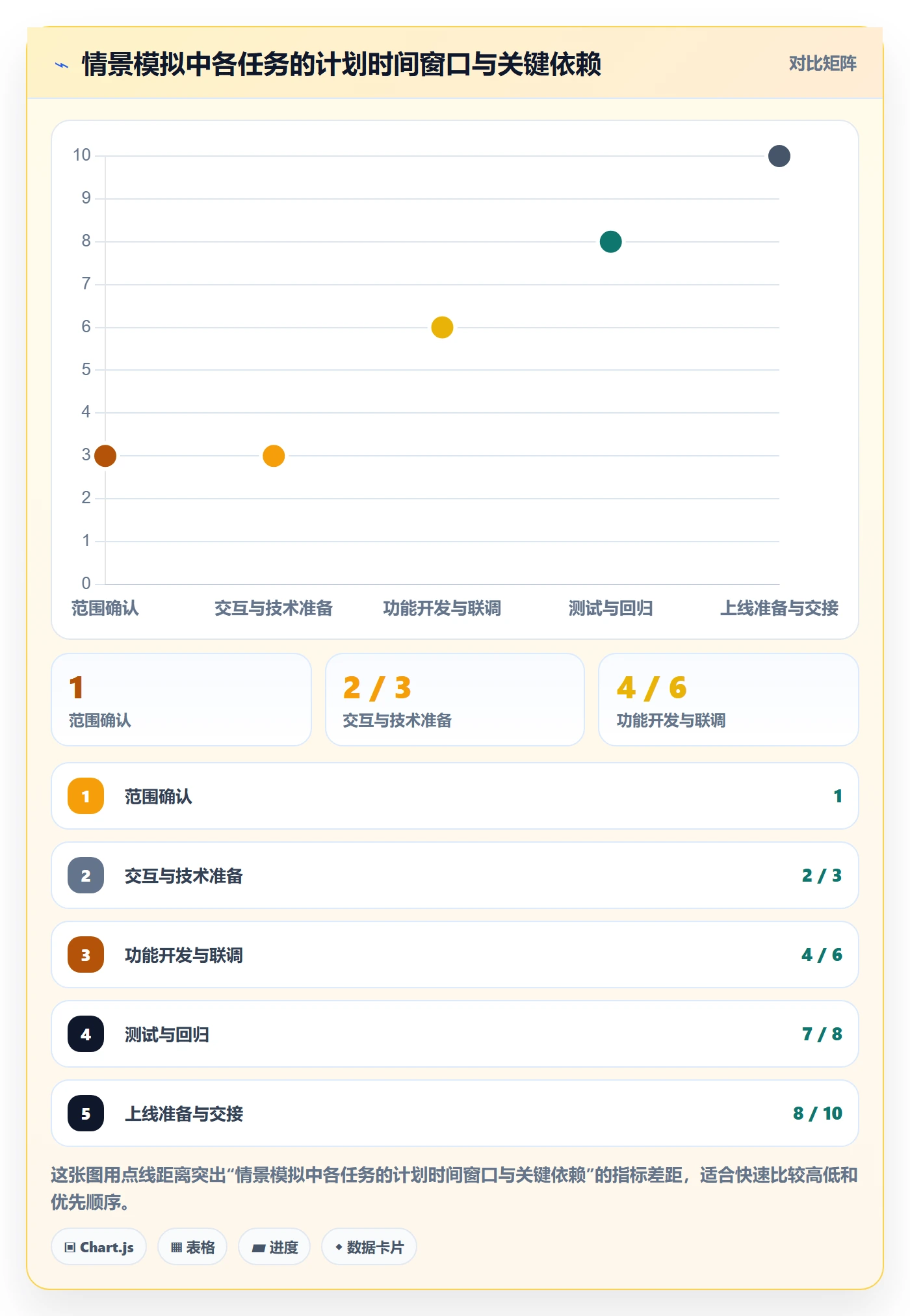Viewport: 910px width, 1316px height.
Task: Click the brown number 3 badge for 功能开发与联调
Action: (86, 954)
